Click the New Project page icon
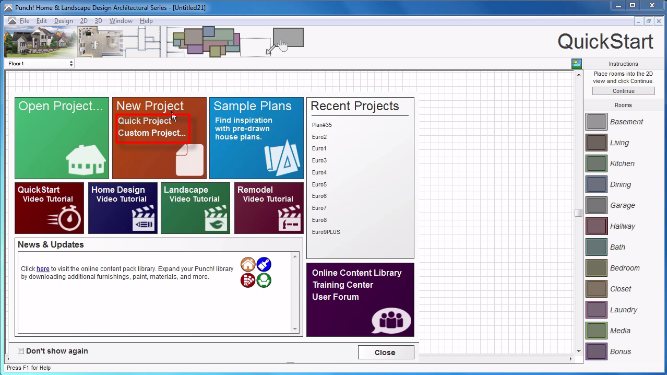 point(190,160)
